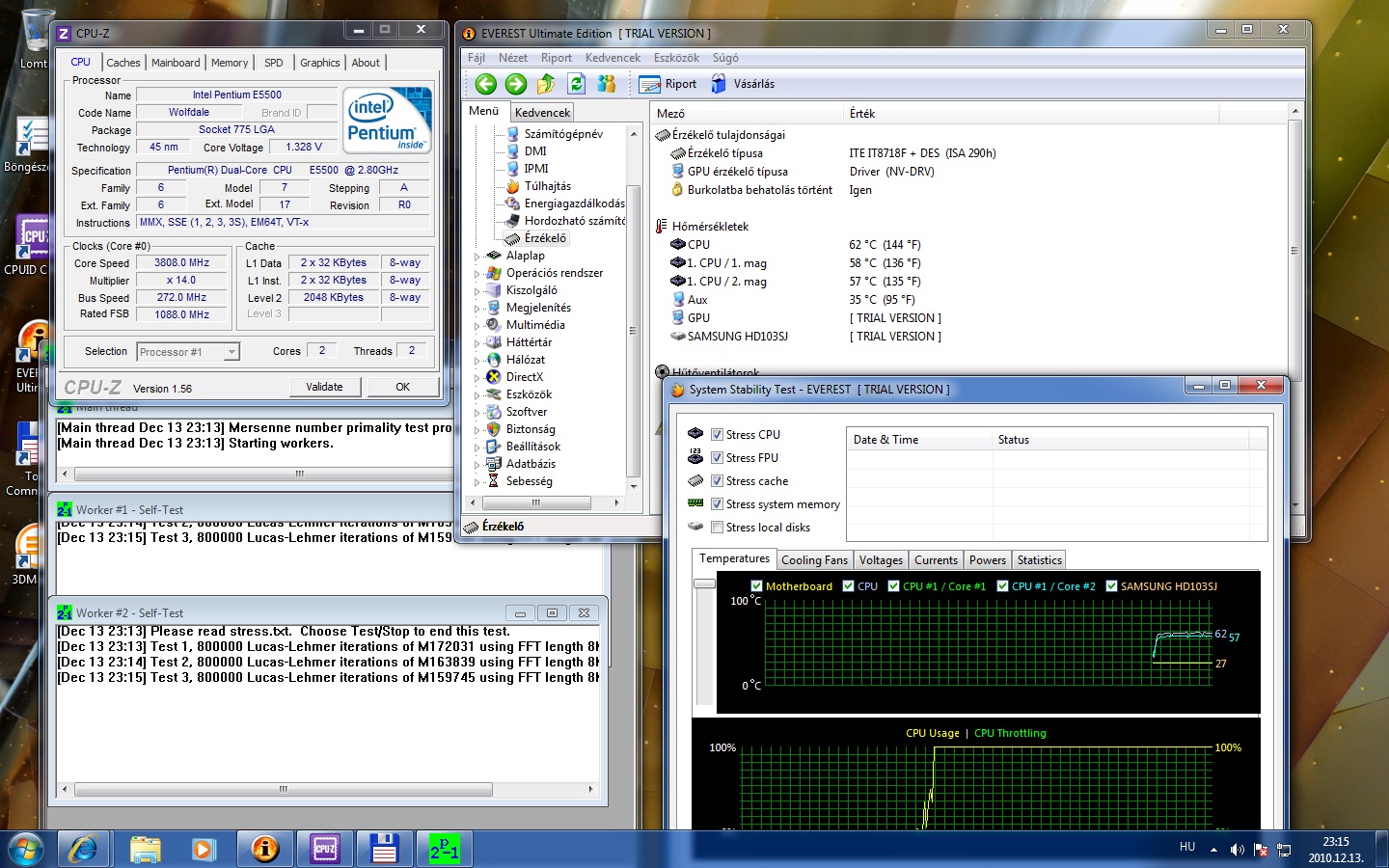This screenshot has height=868, width=1389.
Task: Click Vásárlás in the EVEREST toolbar
Action: (x=743, y=84)
